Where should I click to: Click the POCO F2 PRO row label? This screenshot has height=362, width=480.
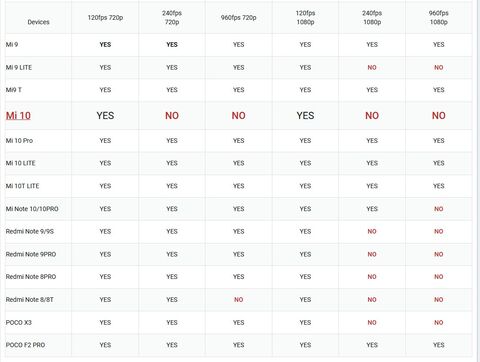click(x=25, y=345)
